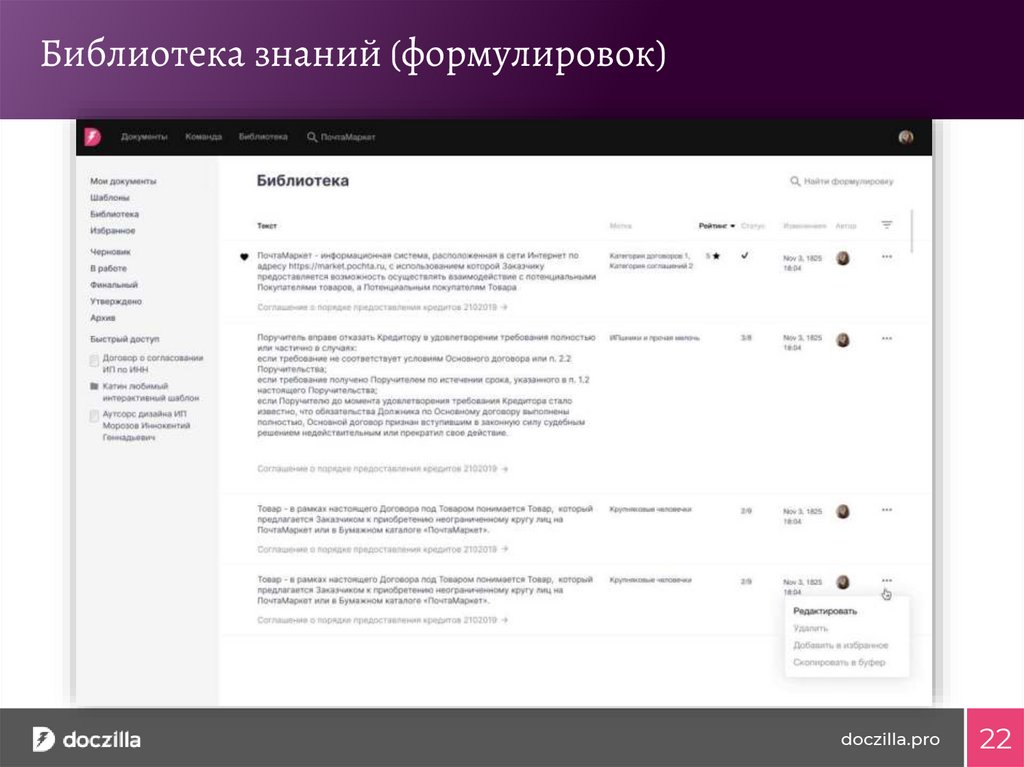The image size is (1024, 767).
Task: Sort by the Статус column header
Action: (x=753, y=225)
